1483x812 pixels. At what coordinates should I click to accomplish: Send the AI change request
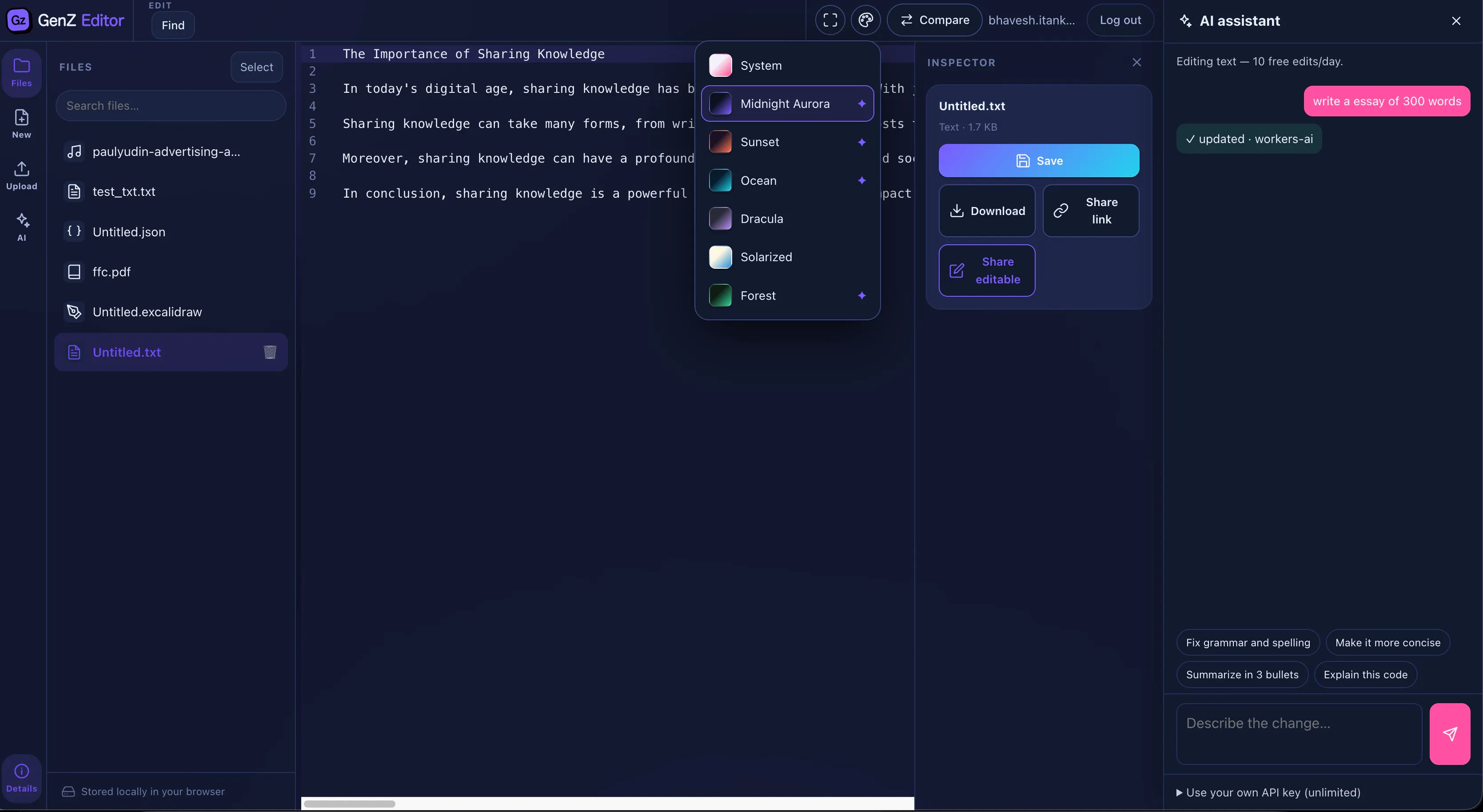pyautogui.click(x=1450, y=734)
